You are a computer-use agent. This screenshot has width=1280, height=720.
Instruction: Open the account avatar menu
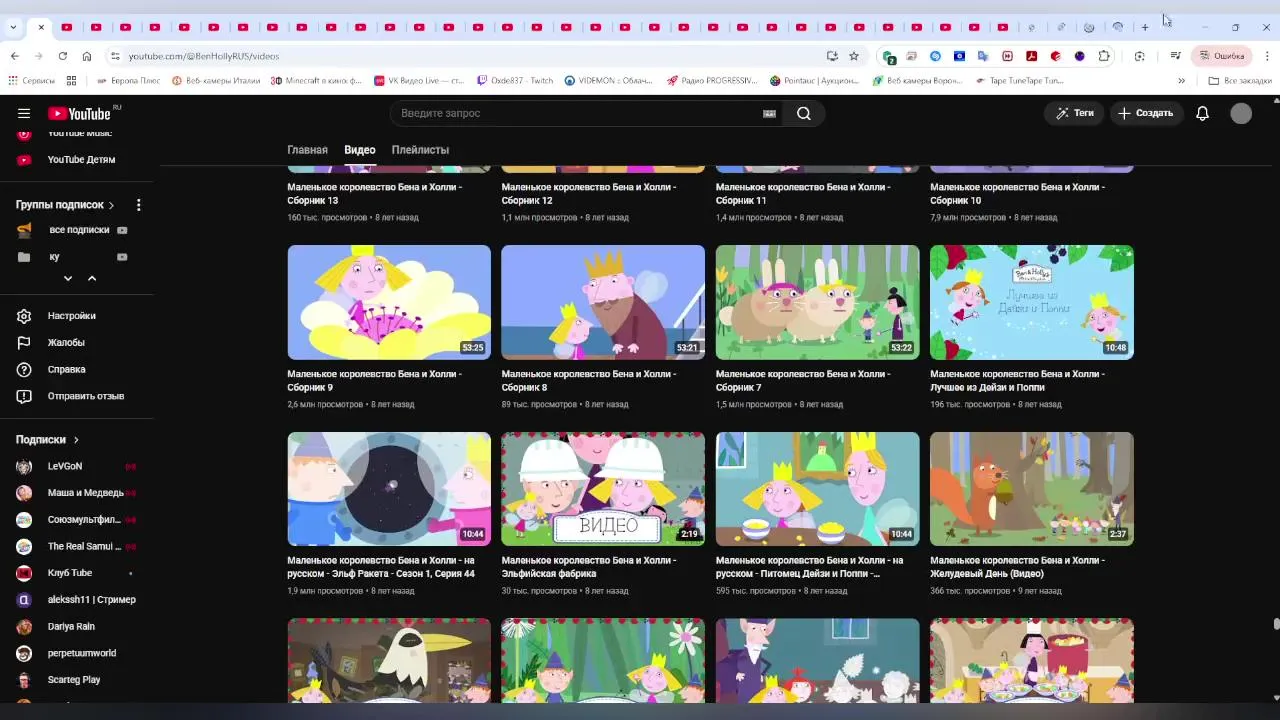point(1241,113)
